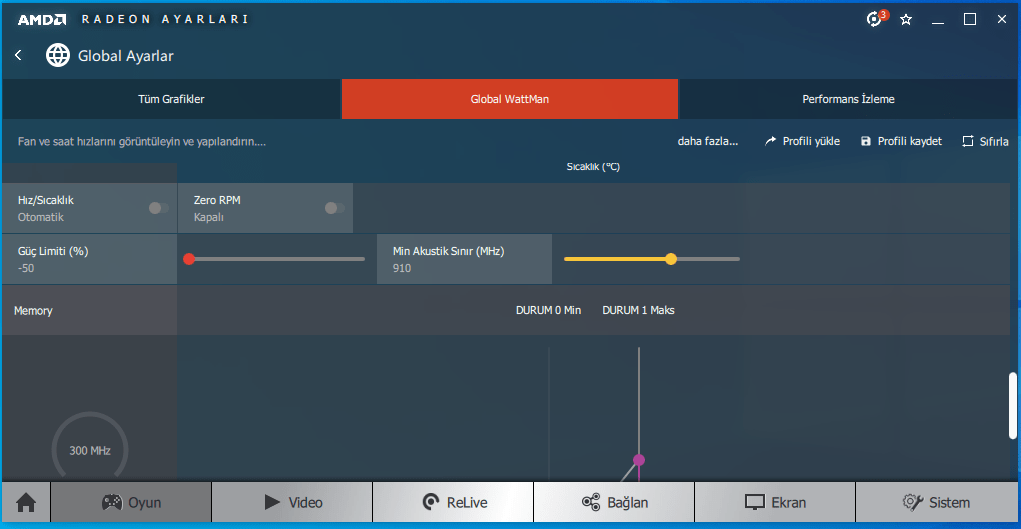
Task: Switch to the Performans İzleme tab
Action: pos(848,99)
